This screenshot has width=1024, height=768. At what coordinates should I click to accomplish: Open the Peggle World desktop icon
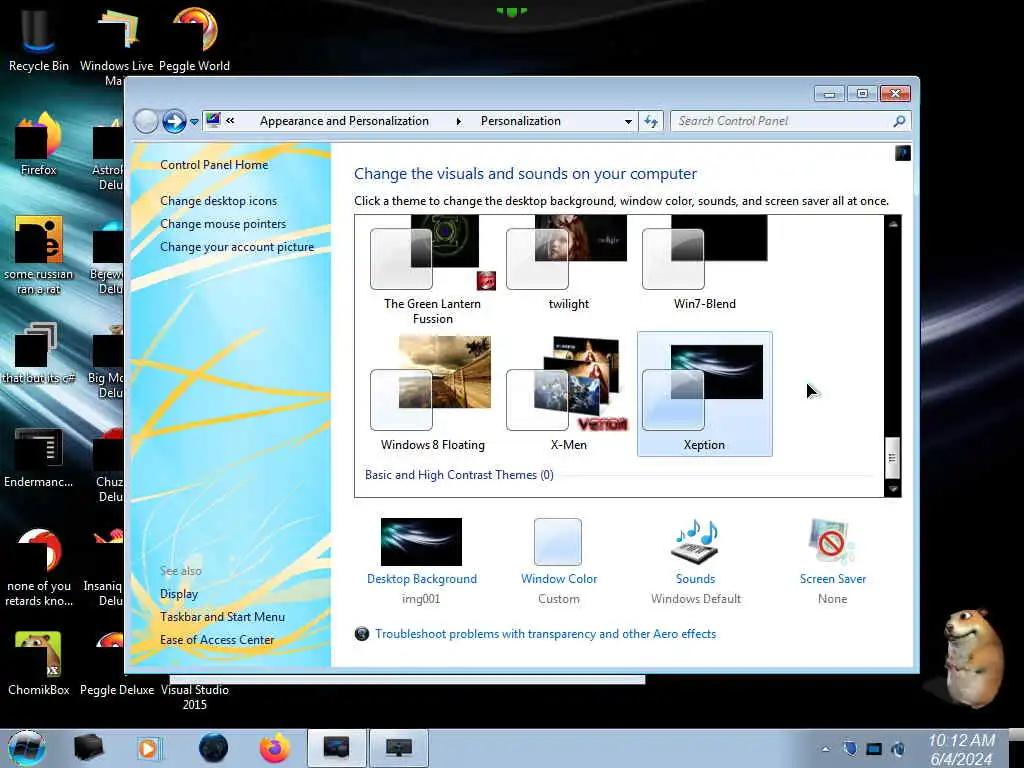click(x=194, y=39)
